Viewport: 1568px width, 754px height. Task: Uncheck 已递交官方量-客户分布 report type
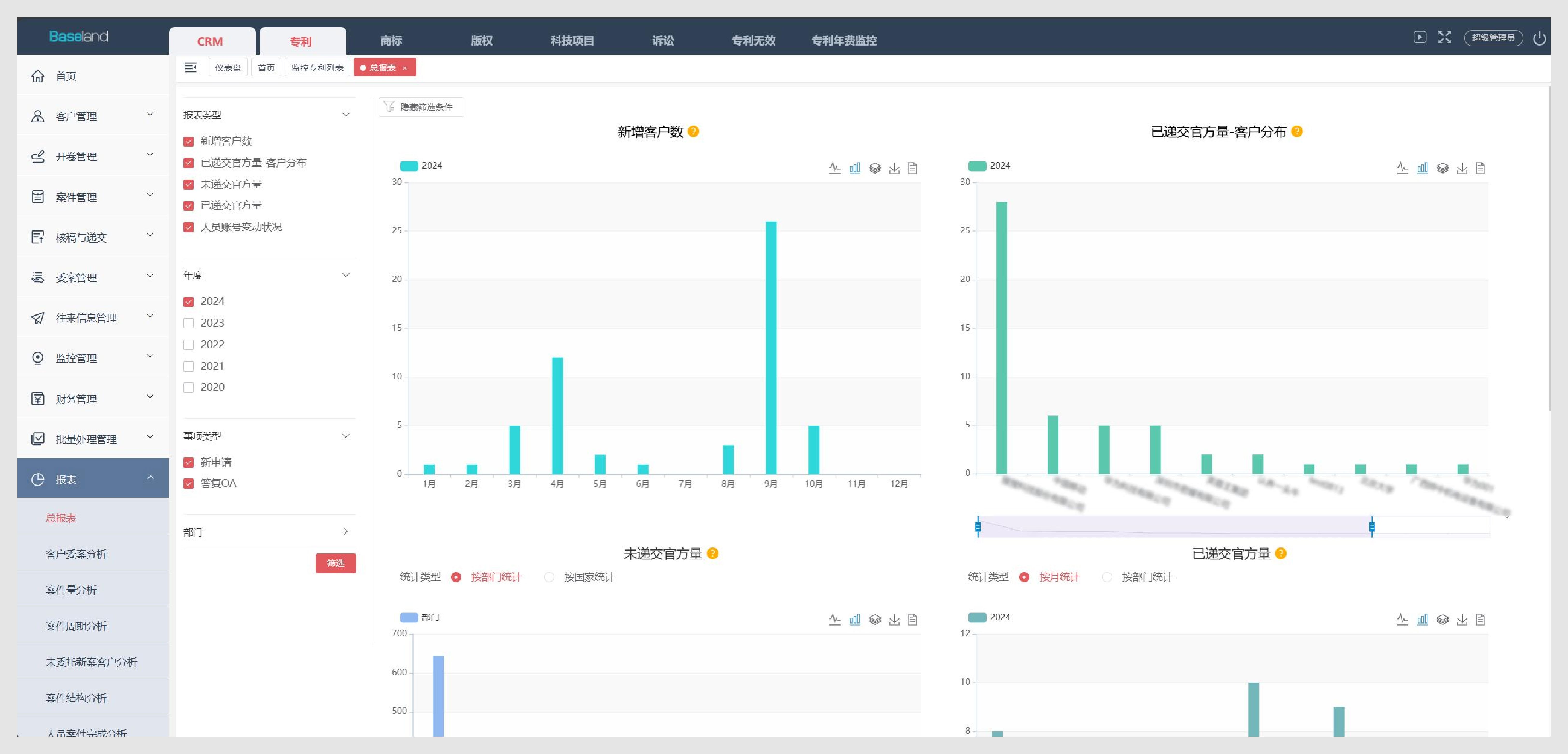coord(189,163)
